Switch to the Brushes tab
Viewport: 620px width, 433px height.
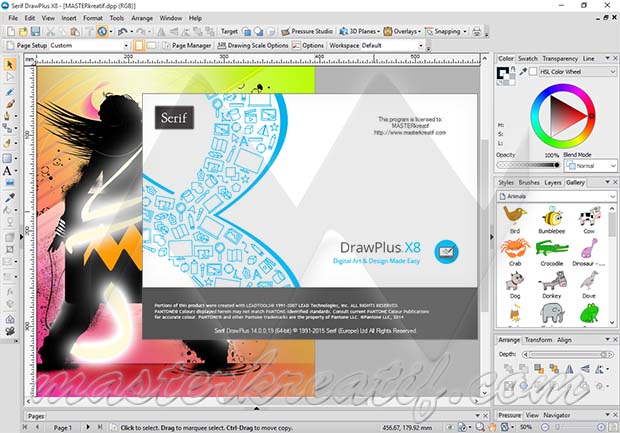(529, 182)
